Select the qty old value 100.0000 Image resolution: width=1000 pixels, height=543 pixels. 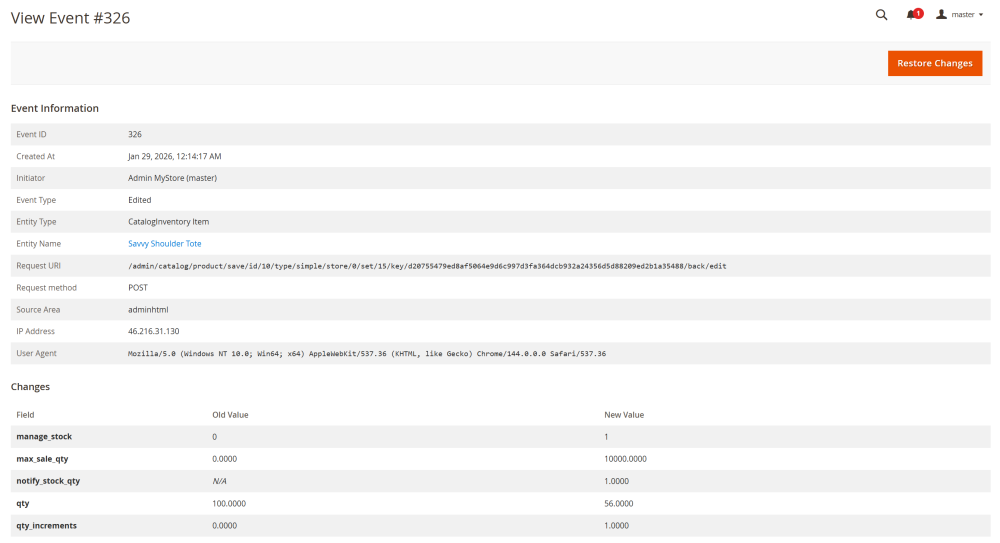[x=229, y=503]
